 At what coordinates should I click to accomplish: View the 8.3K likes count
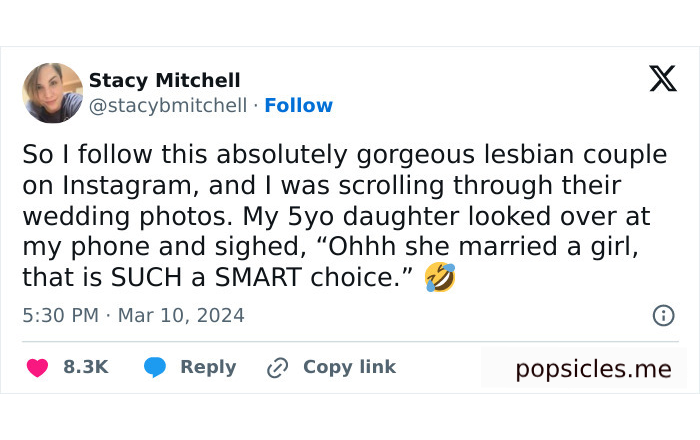click(x=85, y=367)
